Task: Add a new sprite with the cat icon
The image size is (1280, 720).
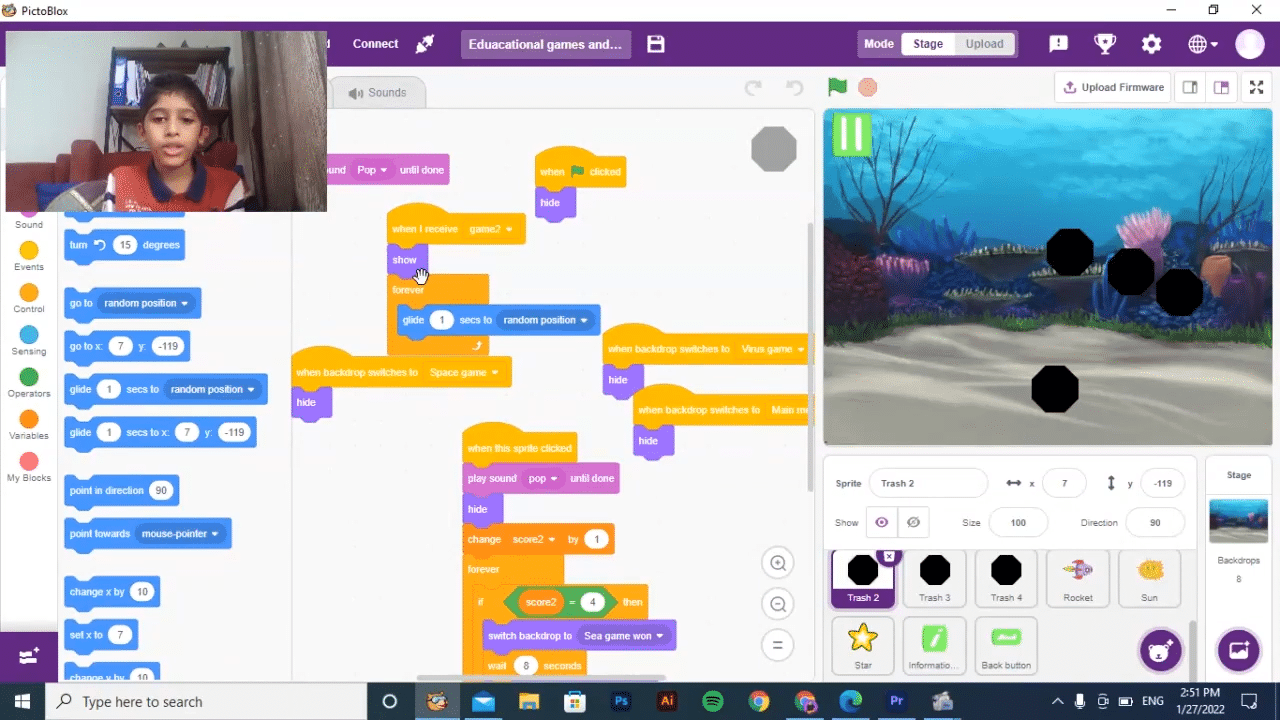Action: 1160,650
